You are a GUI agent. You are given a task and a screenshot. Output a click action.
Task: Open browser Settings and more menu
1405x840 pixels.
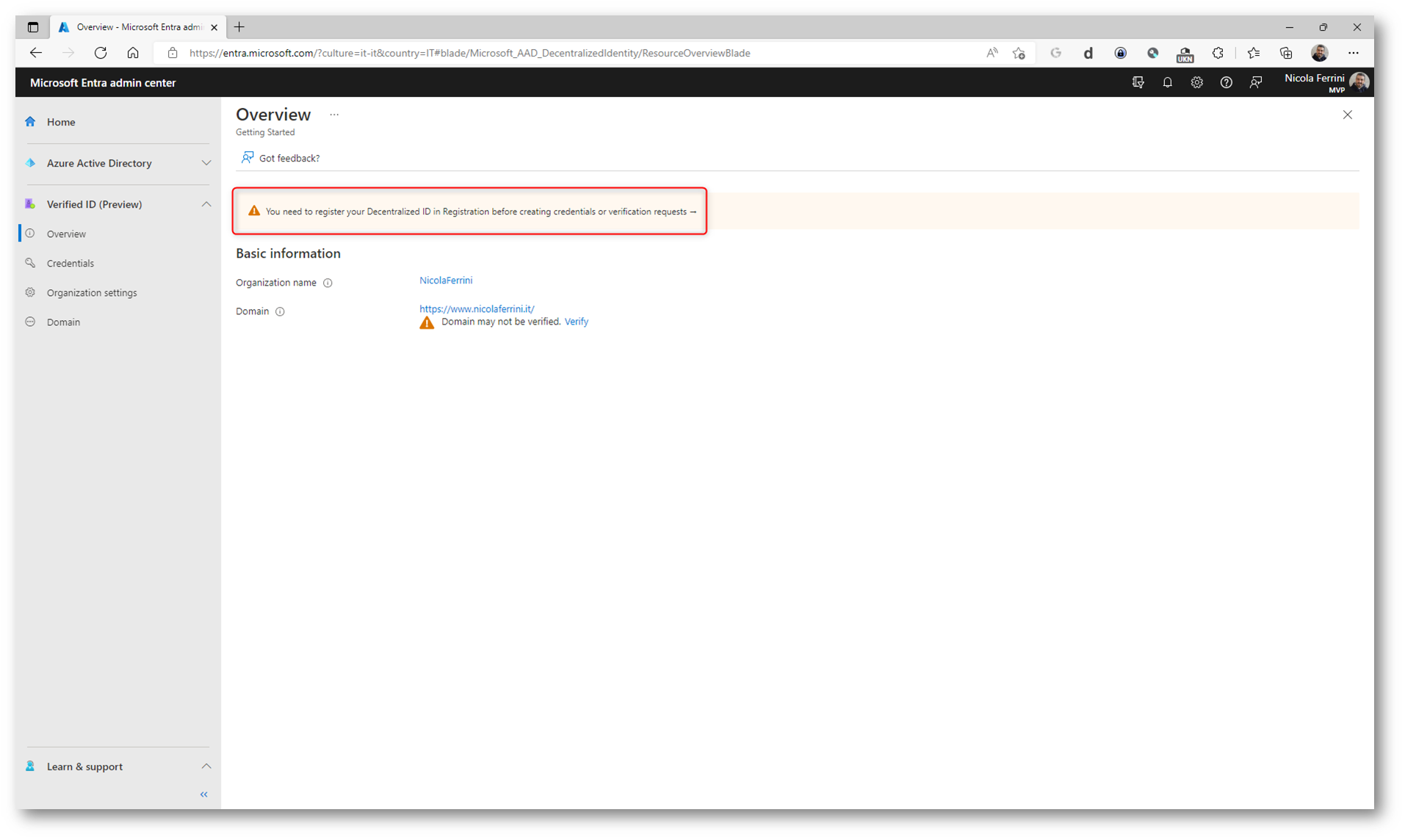(x=1354, y=53)
